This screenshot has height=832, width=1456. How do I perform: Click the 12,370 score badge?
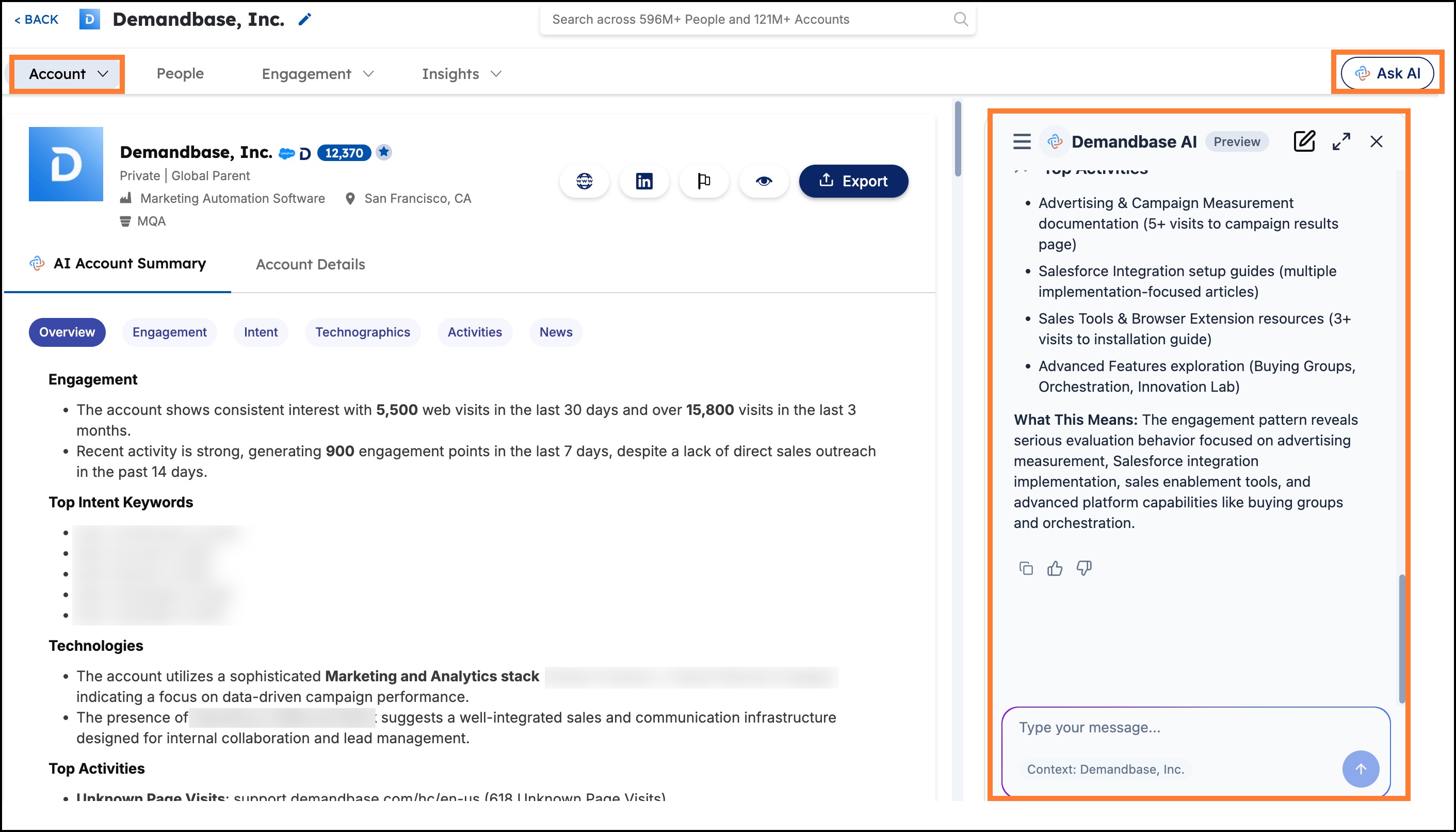pos(344,153)
